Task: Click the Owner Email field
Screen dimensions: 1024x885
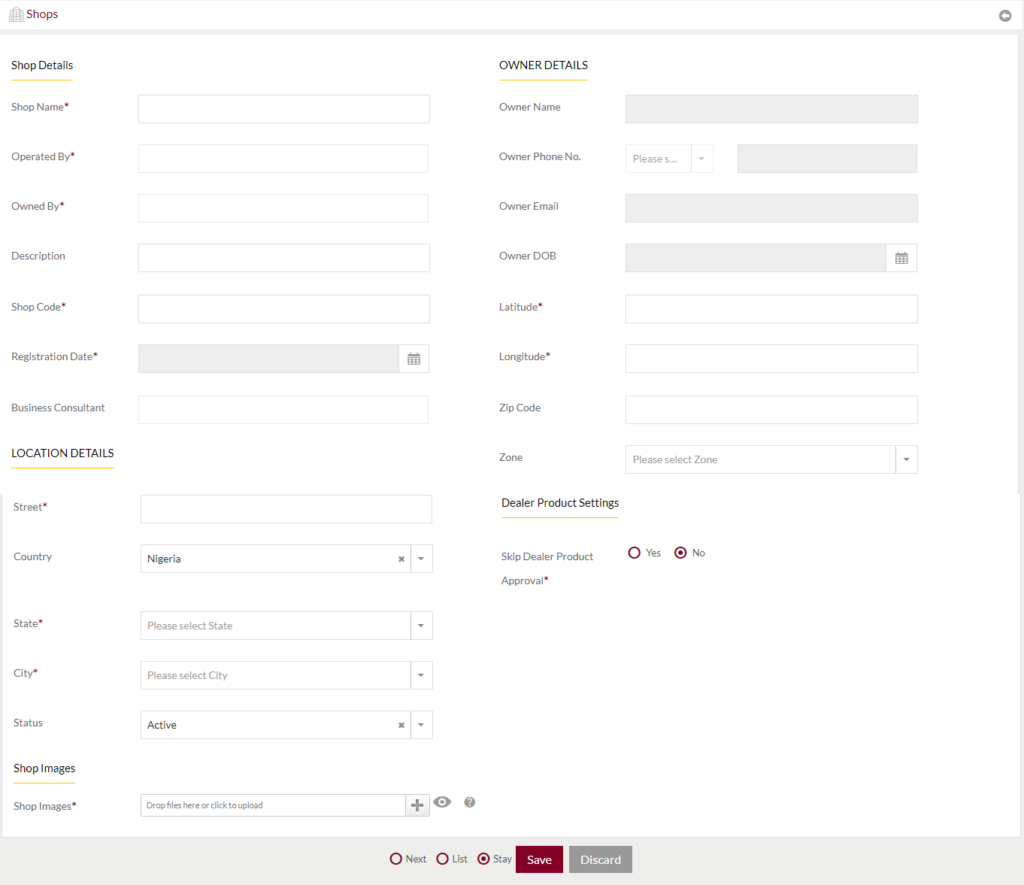Action: tap(771, 208)
